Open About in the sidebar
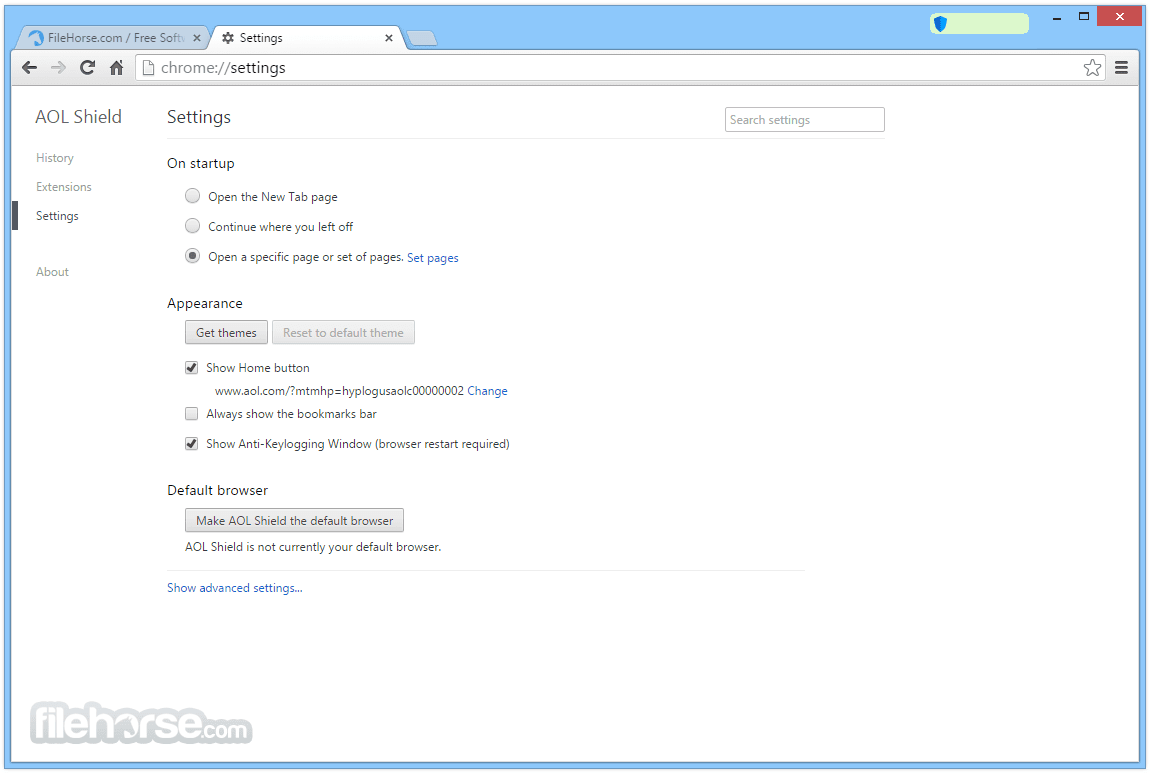The width and height of the screenshot is (1151, 774). click(x=52, y=272)
